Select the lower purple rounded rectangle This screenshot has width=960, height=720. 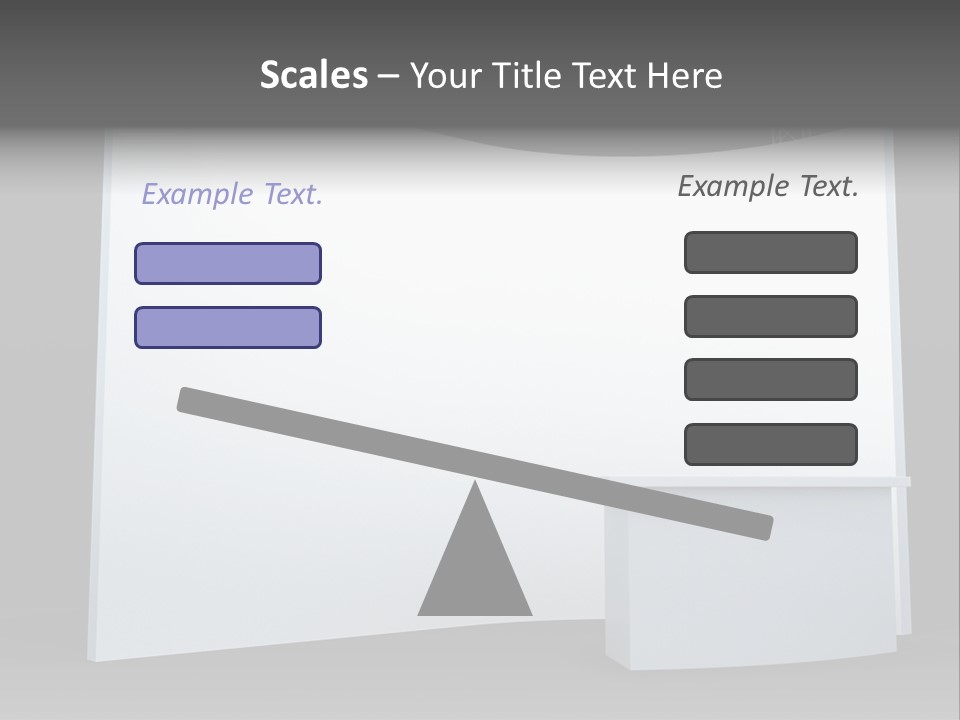click(228, 328)
